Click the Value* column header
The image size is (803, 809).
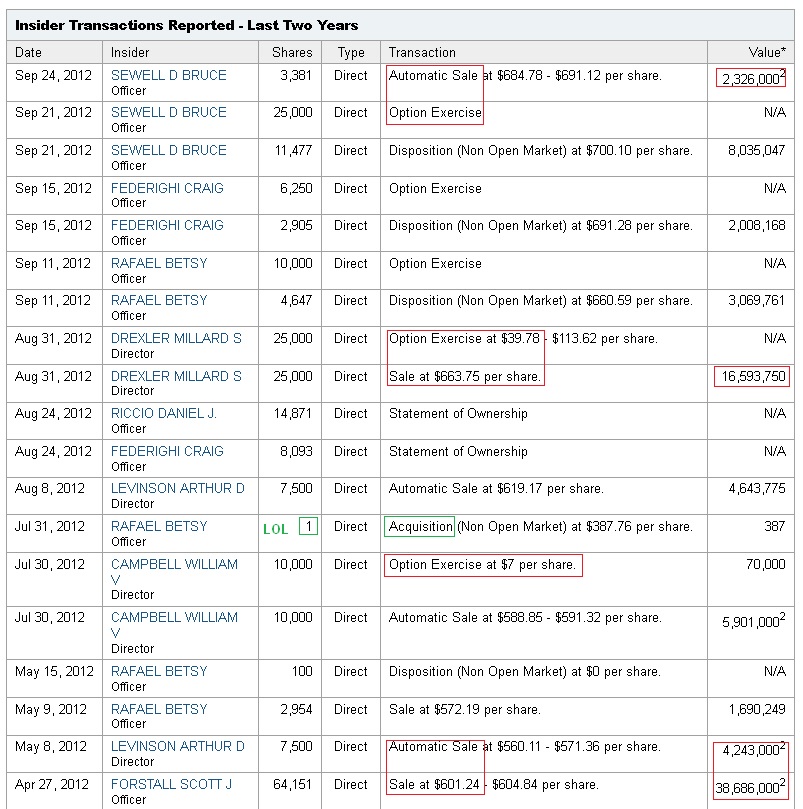(767, 52)
